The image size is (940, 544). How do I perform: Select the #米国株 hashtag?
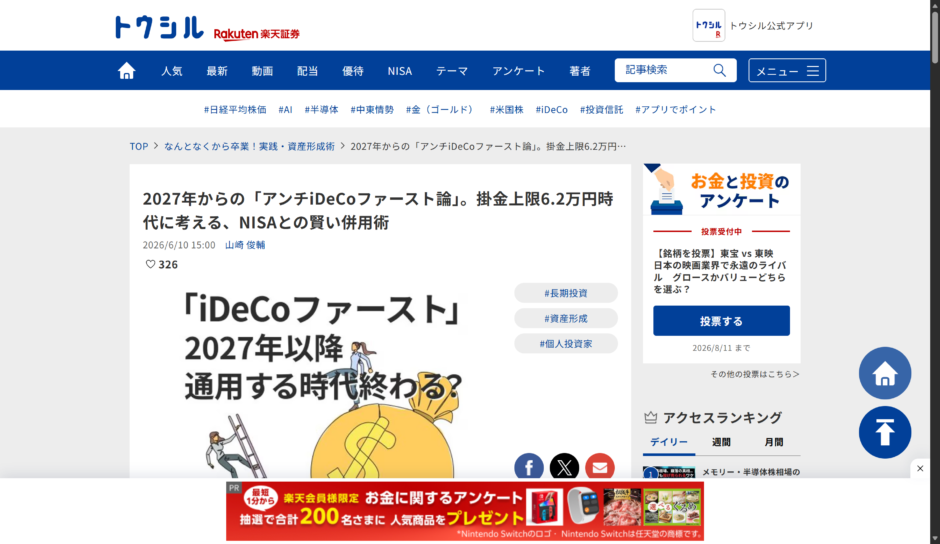pyautogui.click(x=507, y=109)
